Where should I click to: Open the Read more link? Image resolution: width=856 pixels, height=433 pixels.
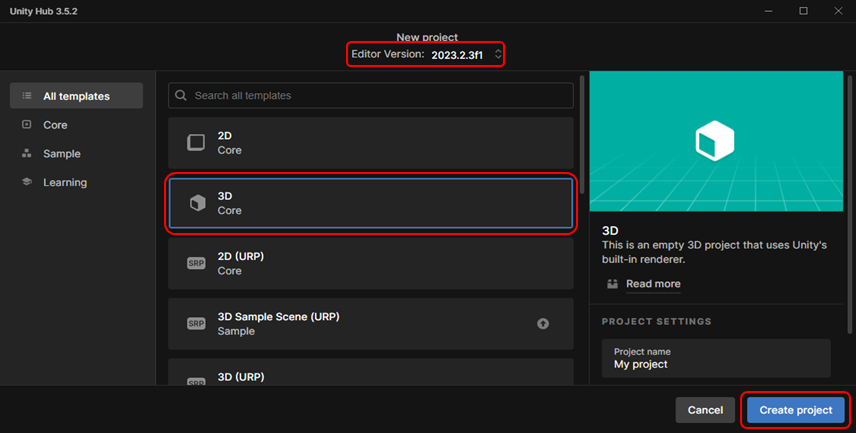[653, 284]
